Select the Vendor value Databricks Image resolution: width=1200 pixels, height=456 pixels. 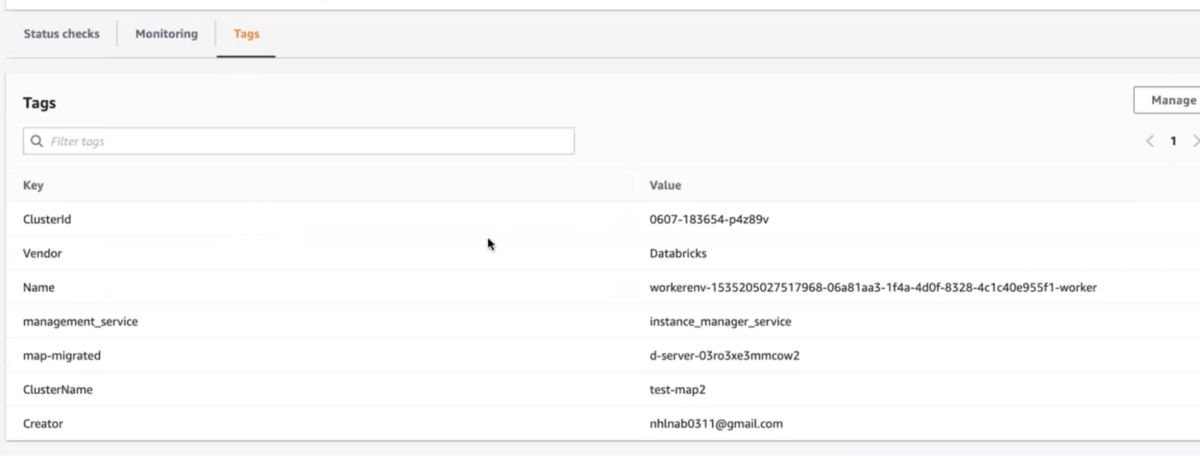[x=678, y=254]
